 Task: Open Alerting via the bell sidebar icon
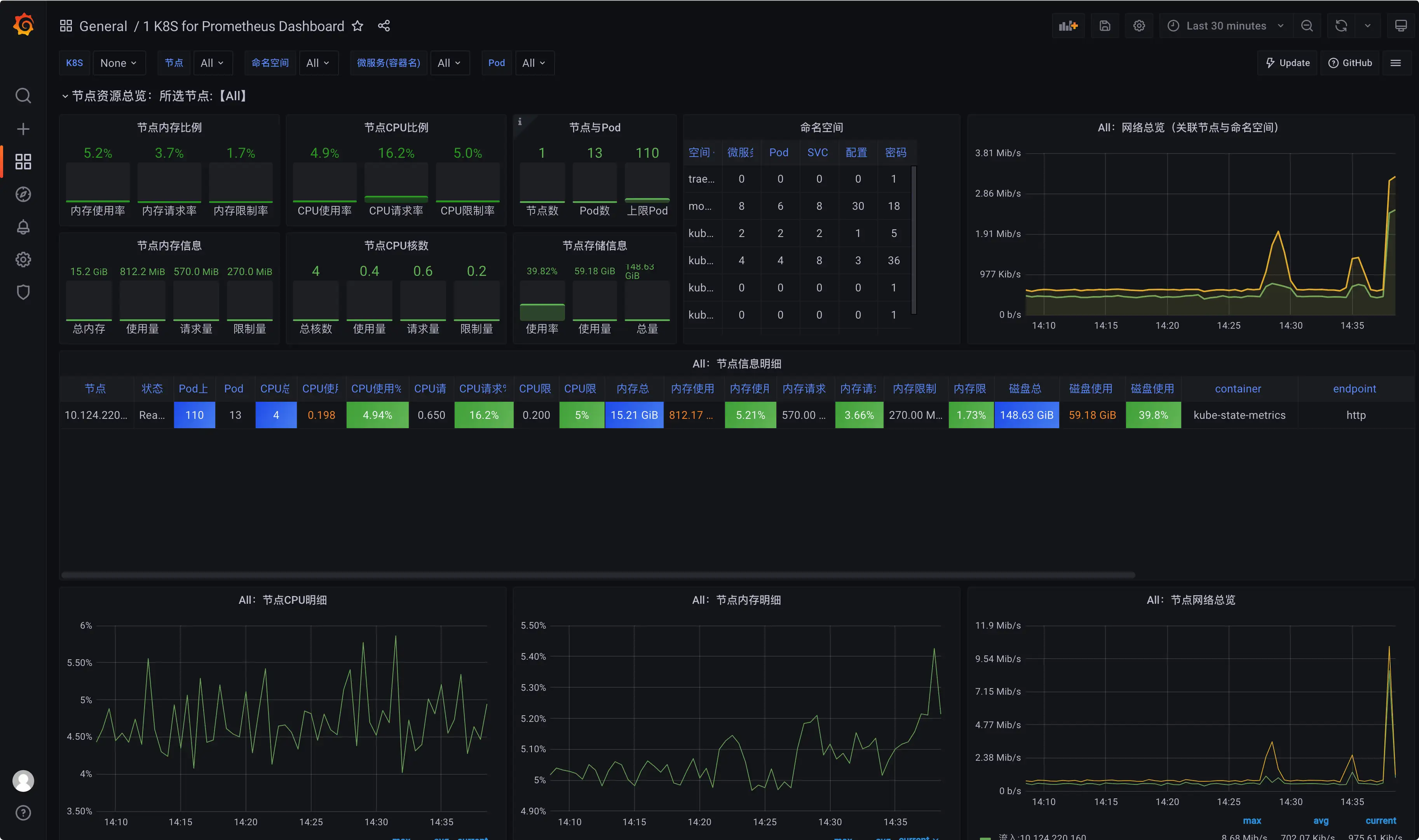pos(23,227)
